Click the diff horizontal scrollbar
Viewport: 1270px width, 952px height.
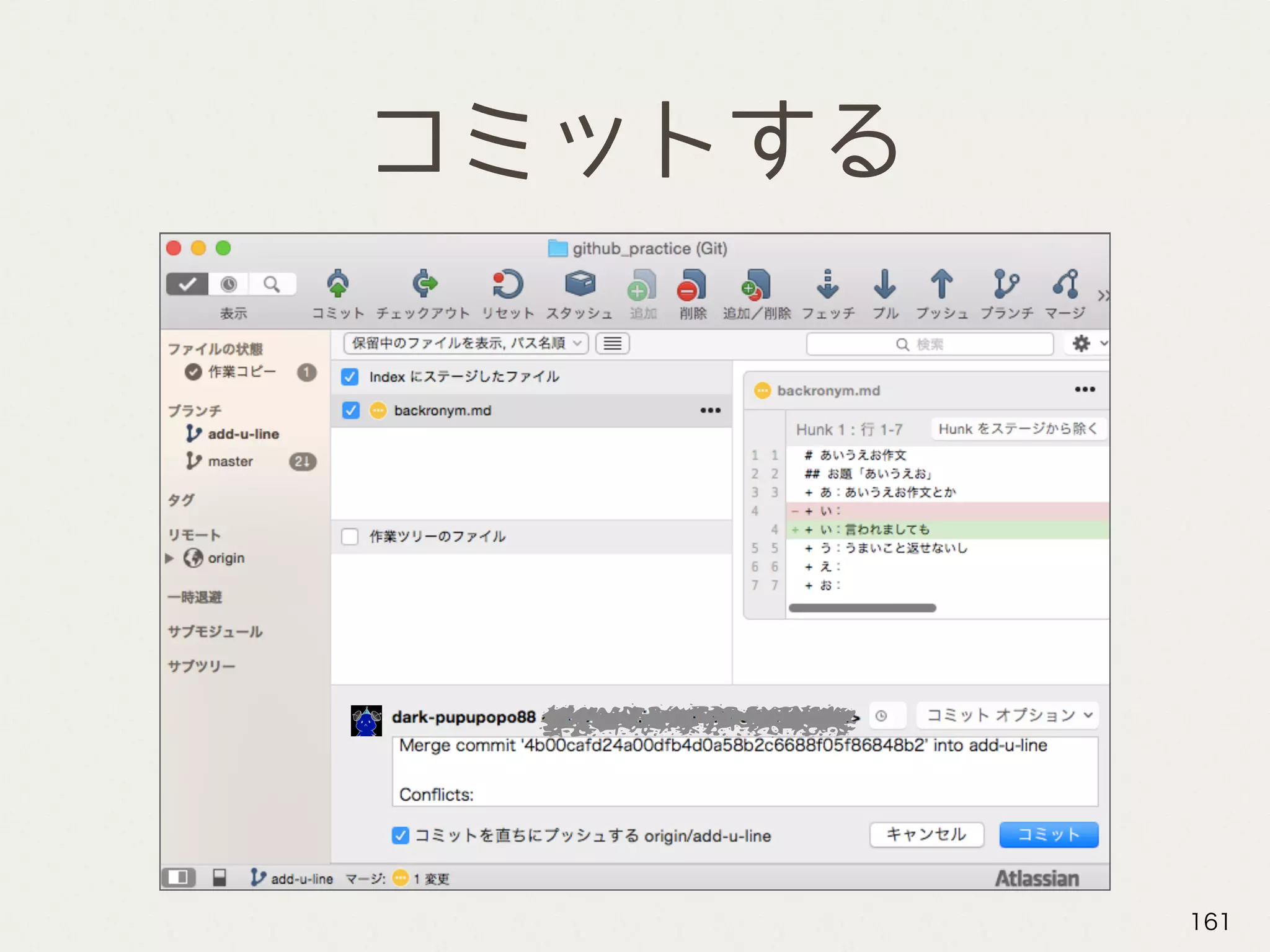click(x=862, y=608)
